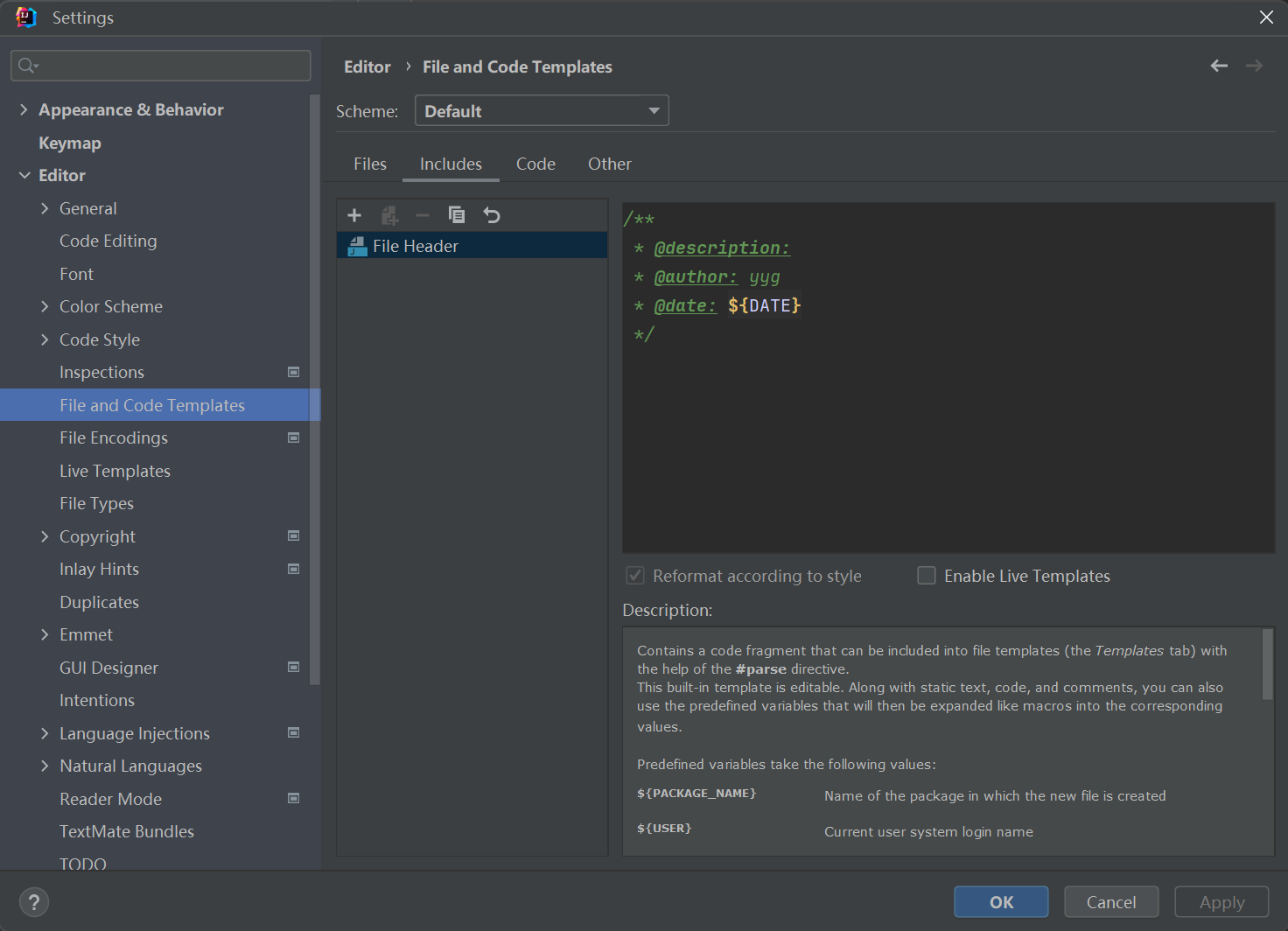Click the File Header template file icon
Viewport: 1288px width, 931px height.
357,247
